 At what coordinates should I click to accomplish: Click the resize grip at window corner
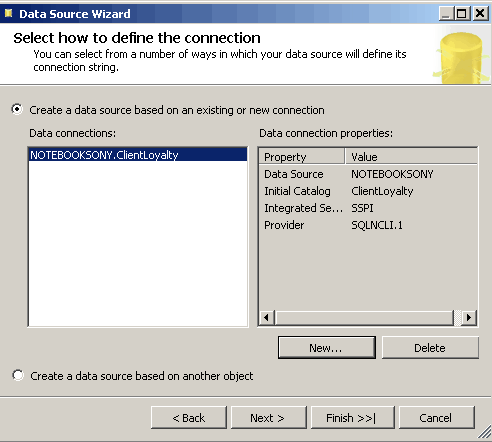484,433
